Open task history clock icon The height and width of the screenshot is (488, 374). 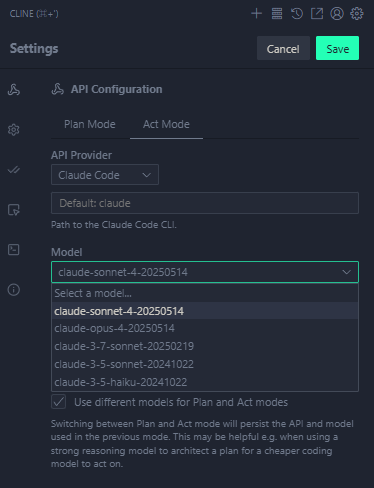click(x=297, y=14)
